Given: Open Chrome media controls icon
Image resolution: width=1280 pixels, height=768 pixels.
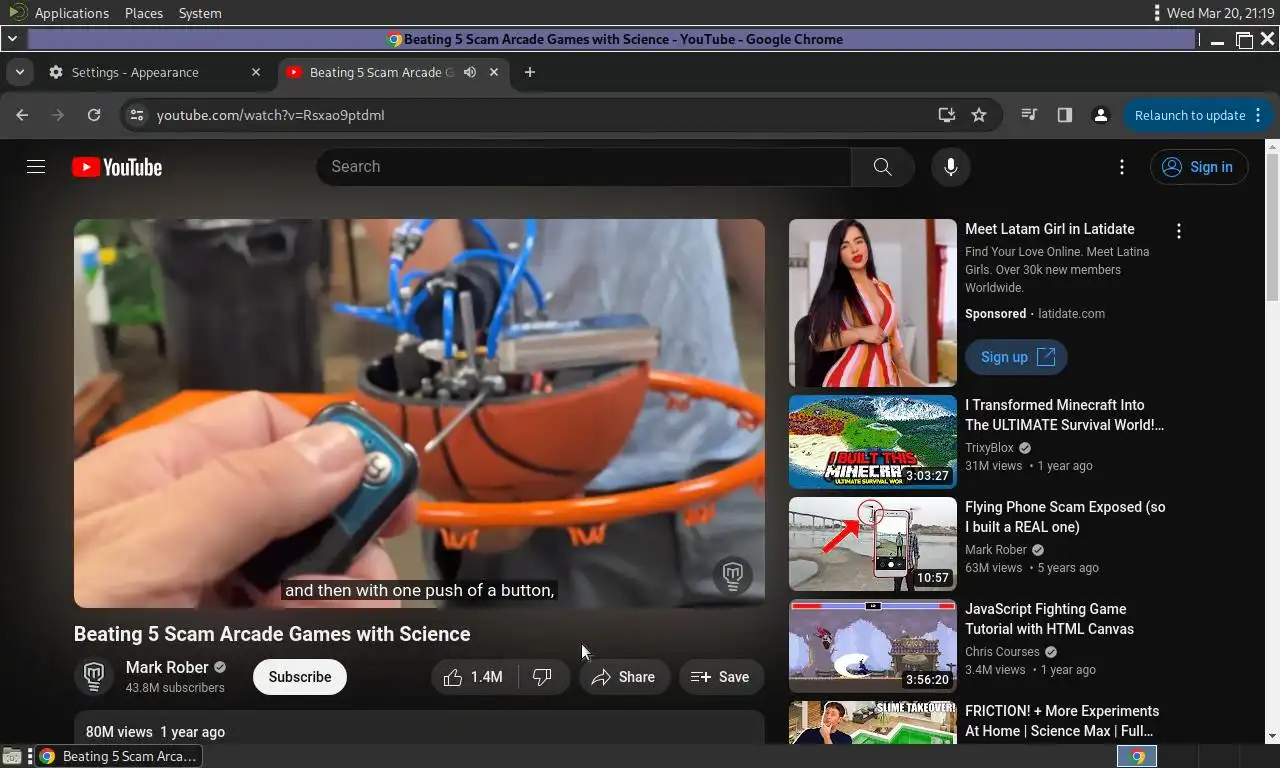Looking at the screenshot, I should pyautogui.click(x=1029, y=115).
